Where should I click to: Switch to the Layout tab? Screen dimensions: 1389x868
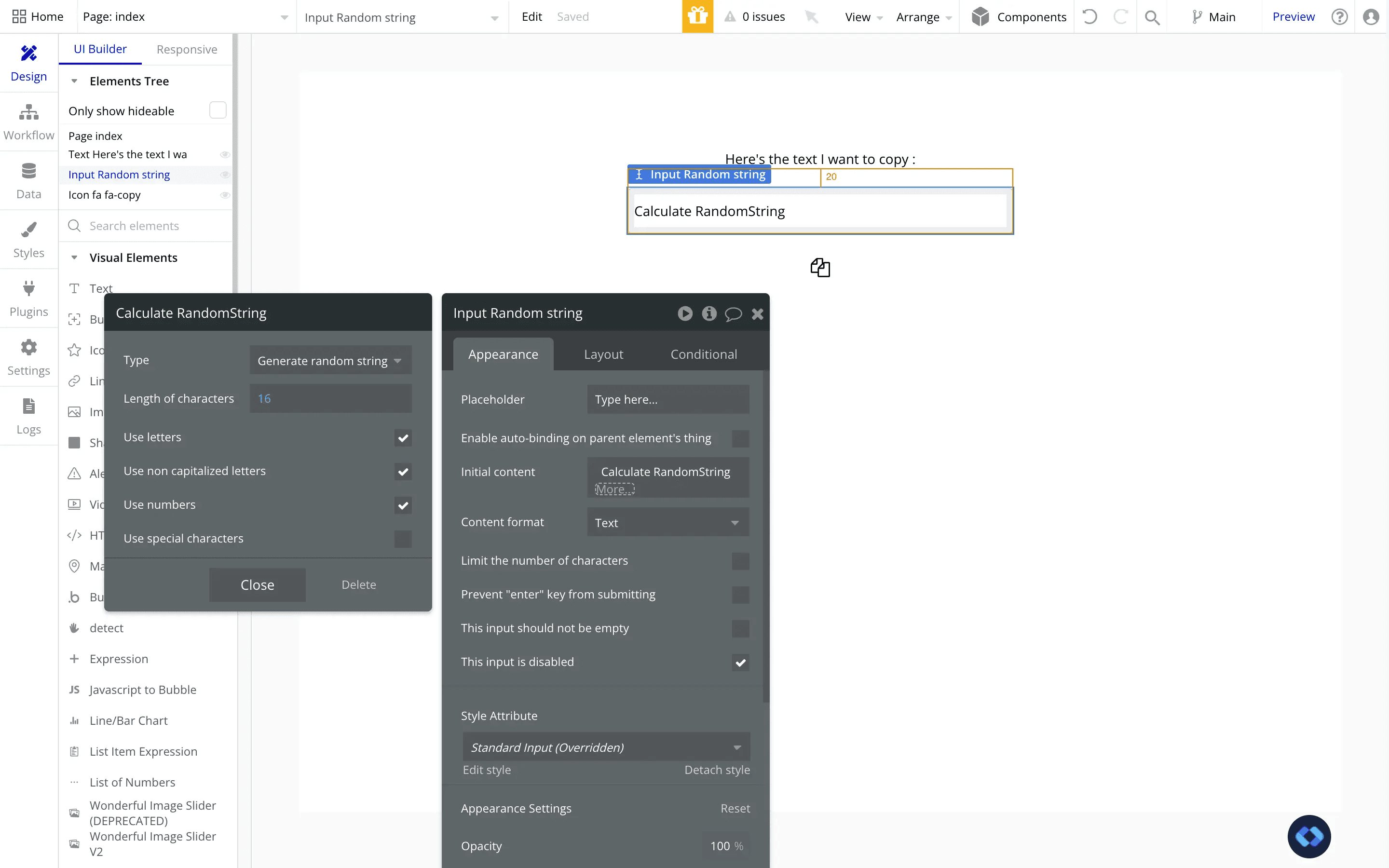pyautogui.click(x=603, y=354)
